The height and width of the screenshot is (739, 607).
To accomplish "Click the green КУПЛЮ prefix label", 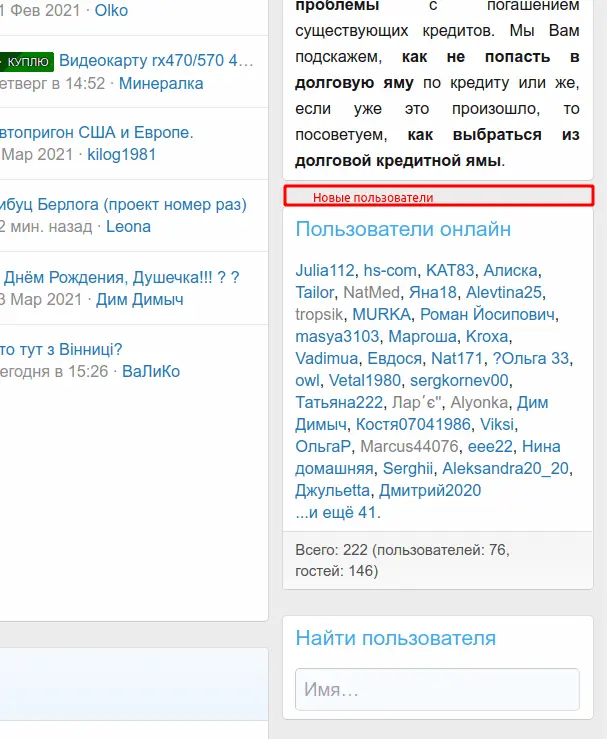I will coord(27,62).
